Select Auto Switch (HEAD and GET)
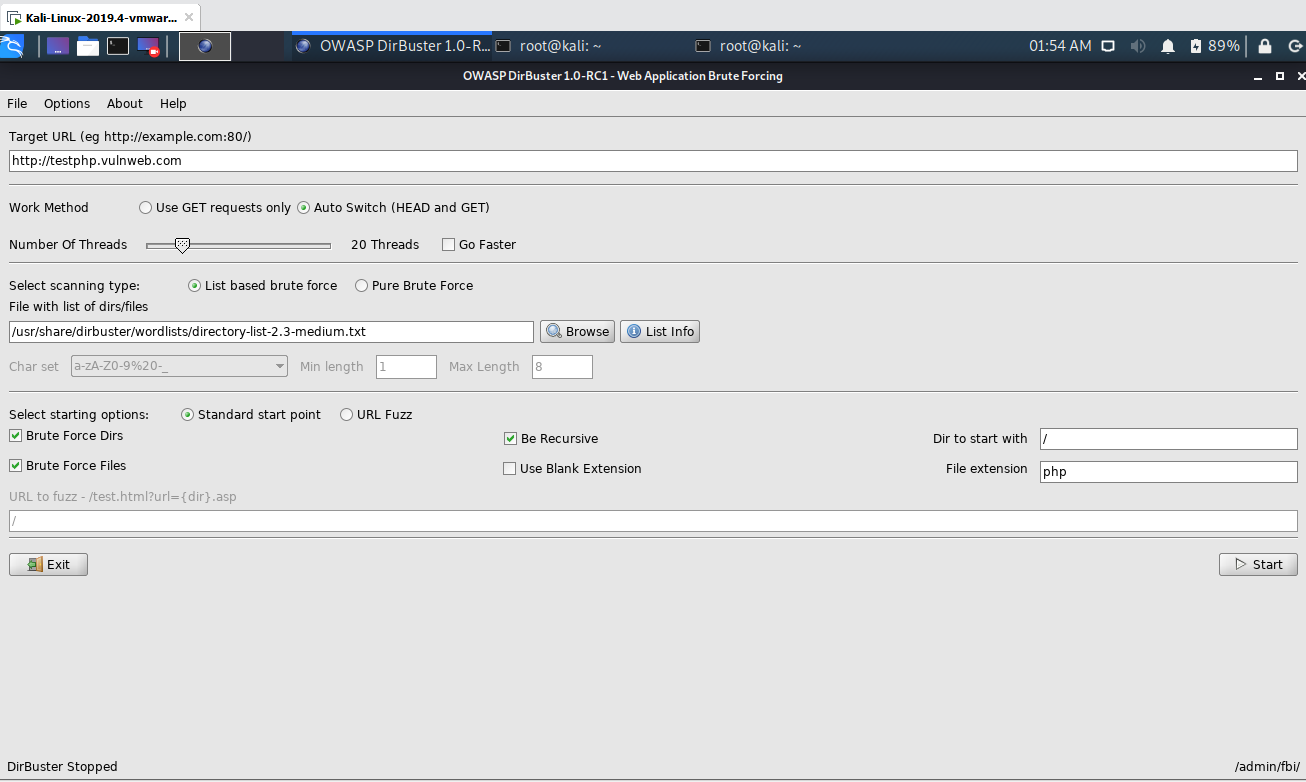Viewport: 1306px width, 782px height. 394,208
